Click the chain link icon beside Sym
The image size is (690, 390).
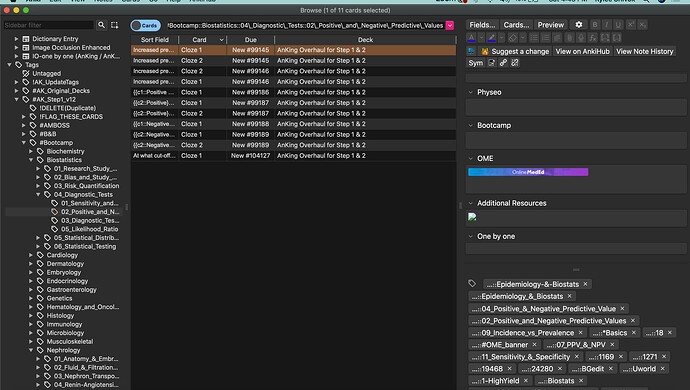tap(503, 63)
